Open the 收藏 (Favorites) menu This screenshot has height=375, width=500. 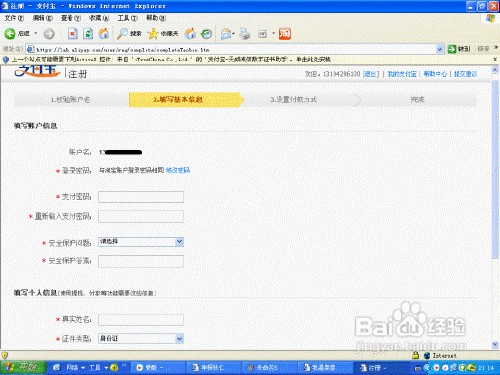pos(99,18)
